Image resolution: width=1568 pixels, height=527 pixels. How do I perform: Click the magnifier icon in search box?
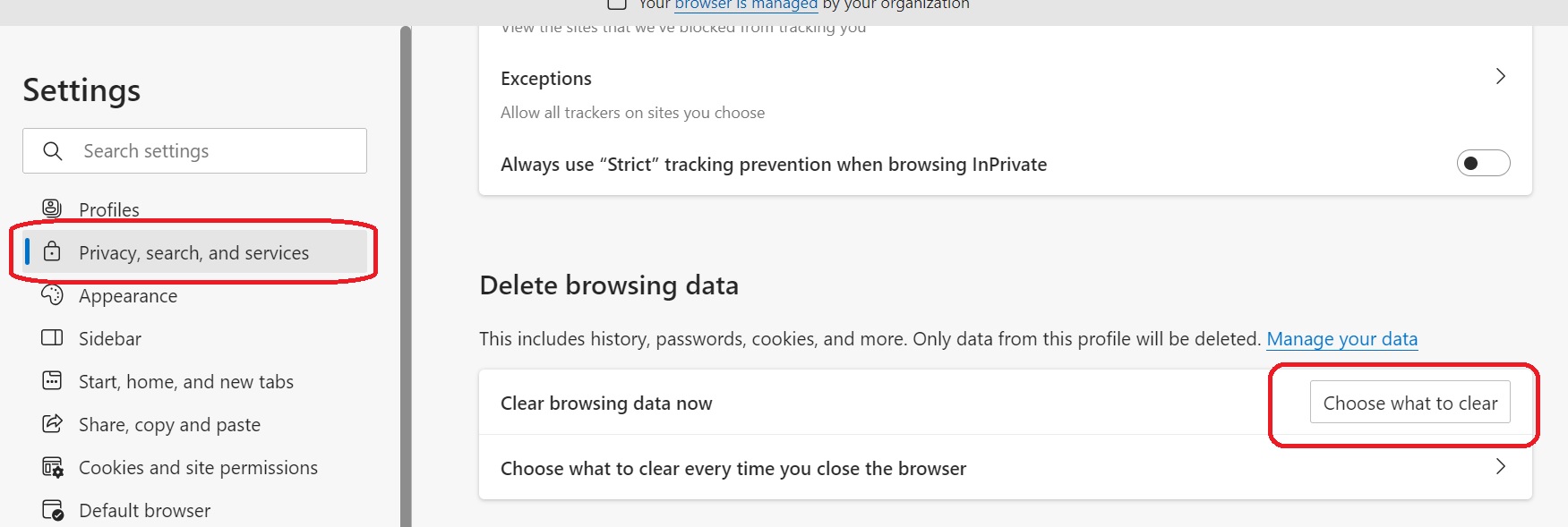(53, 151)
